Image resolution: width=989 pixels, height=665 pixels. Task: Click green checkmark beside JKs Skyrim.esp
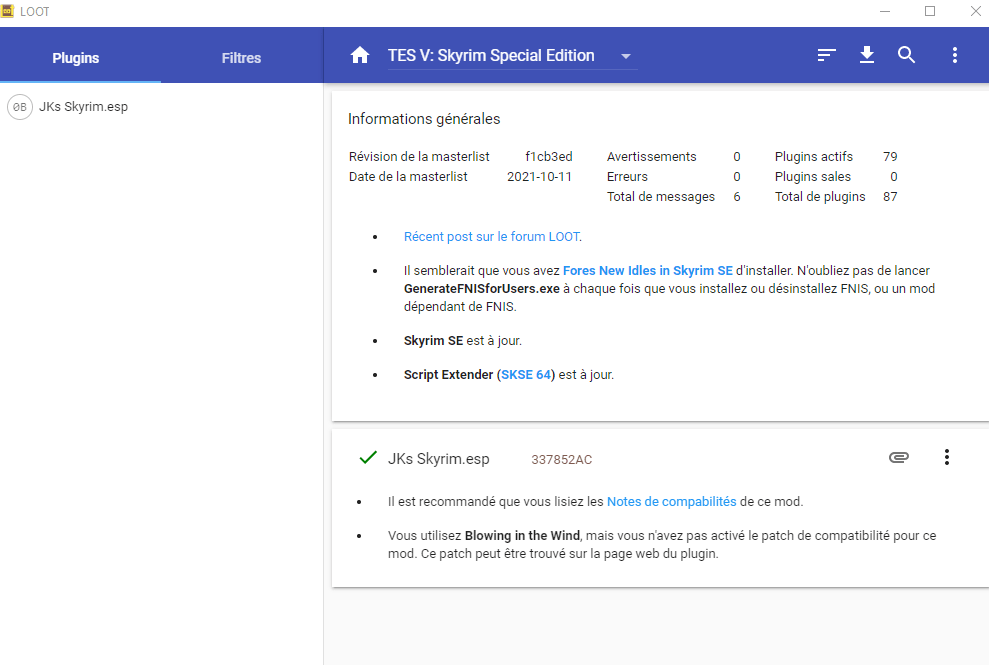367,458
